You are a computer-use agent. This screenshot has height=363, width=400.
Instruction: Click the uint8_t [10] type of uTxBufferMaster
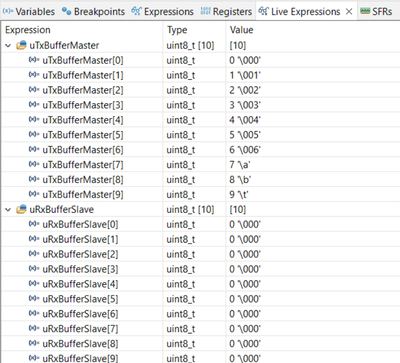tap(190, 45)
